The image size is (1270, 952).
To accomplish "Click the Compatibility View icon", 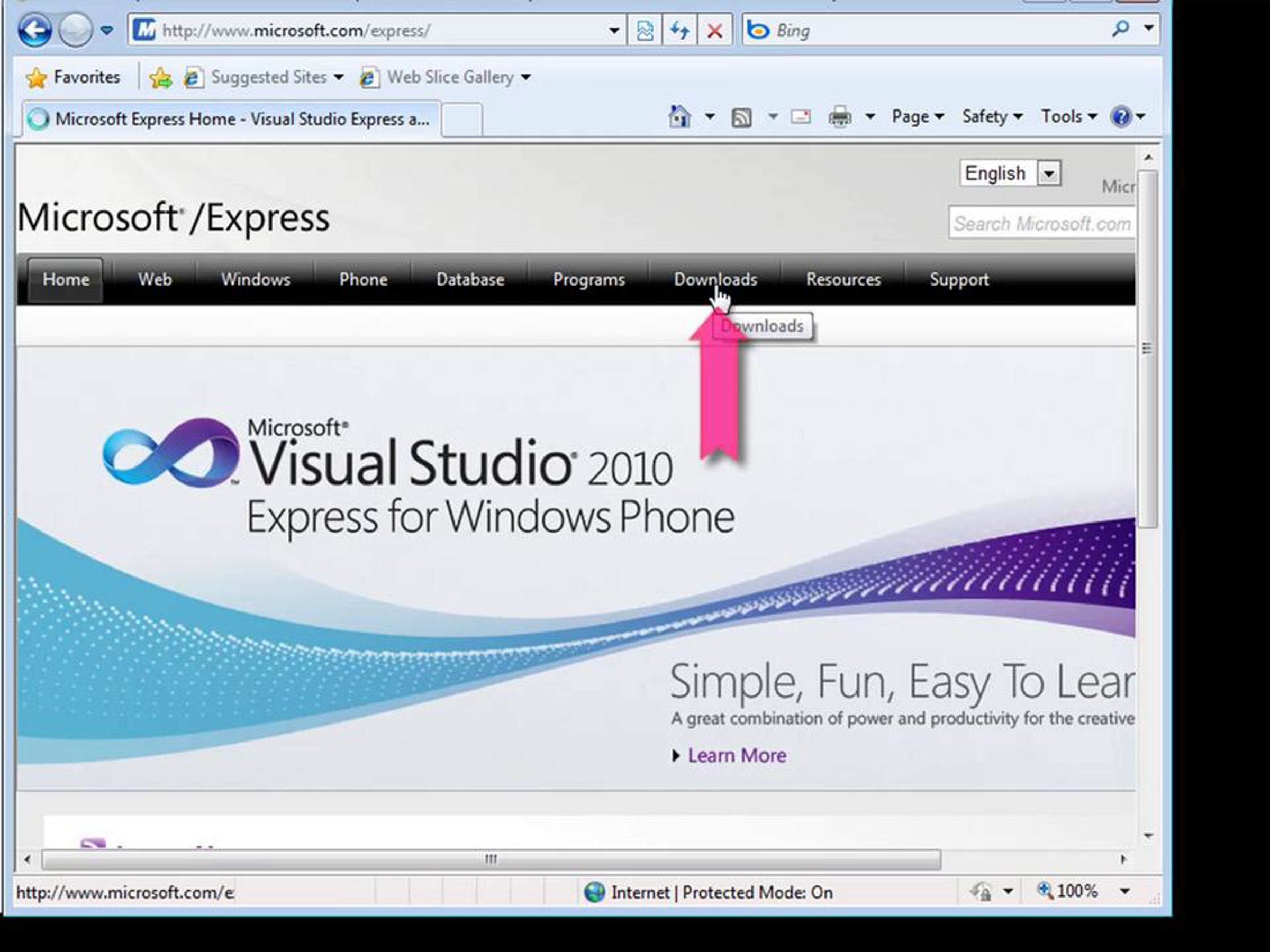I will 645,31.
